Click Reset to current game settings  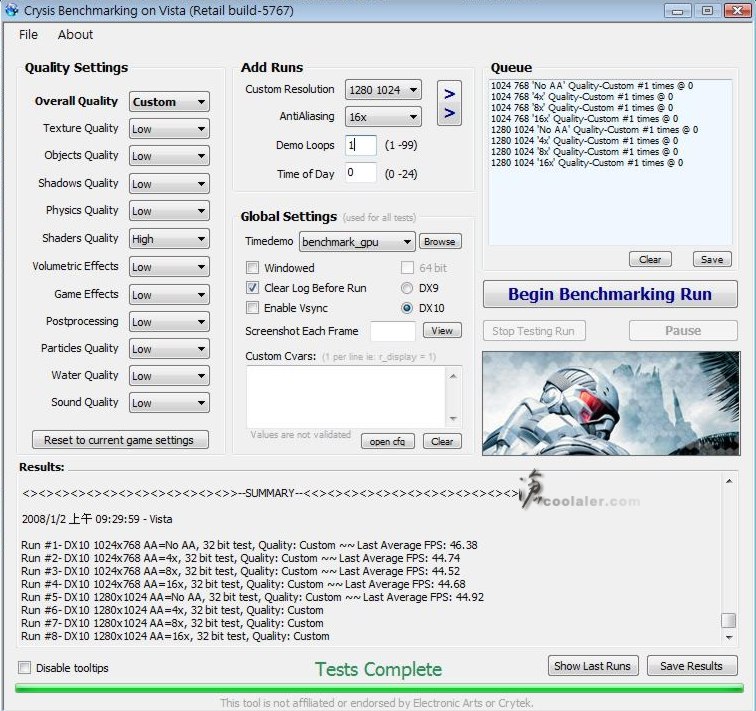tap(120, 440)
